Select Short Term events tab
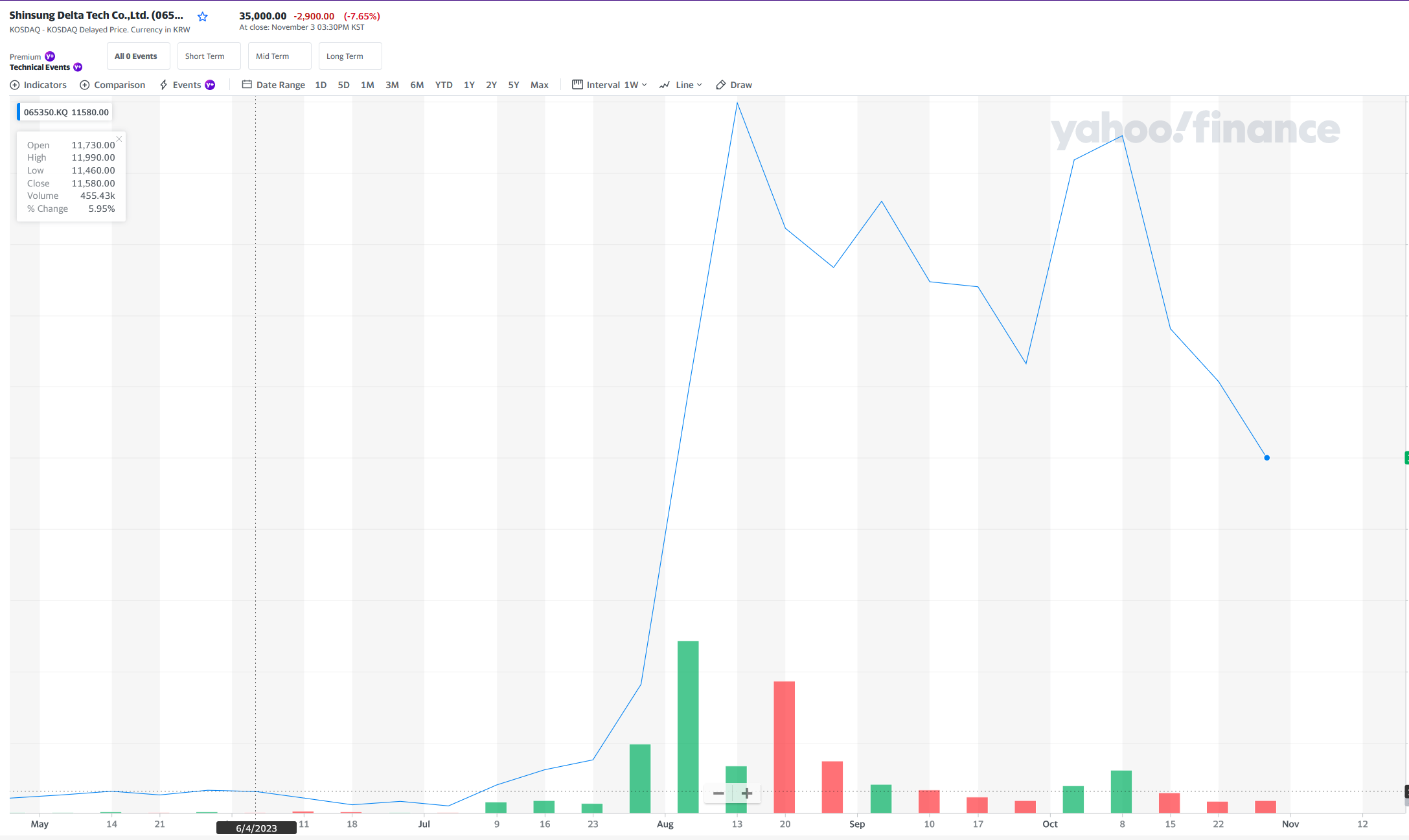 pos(209,56)
